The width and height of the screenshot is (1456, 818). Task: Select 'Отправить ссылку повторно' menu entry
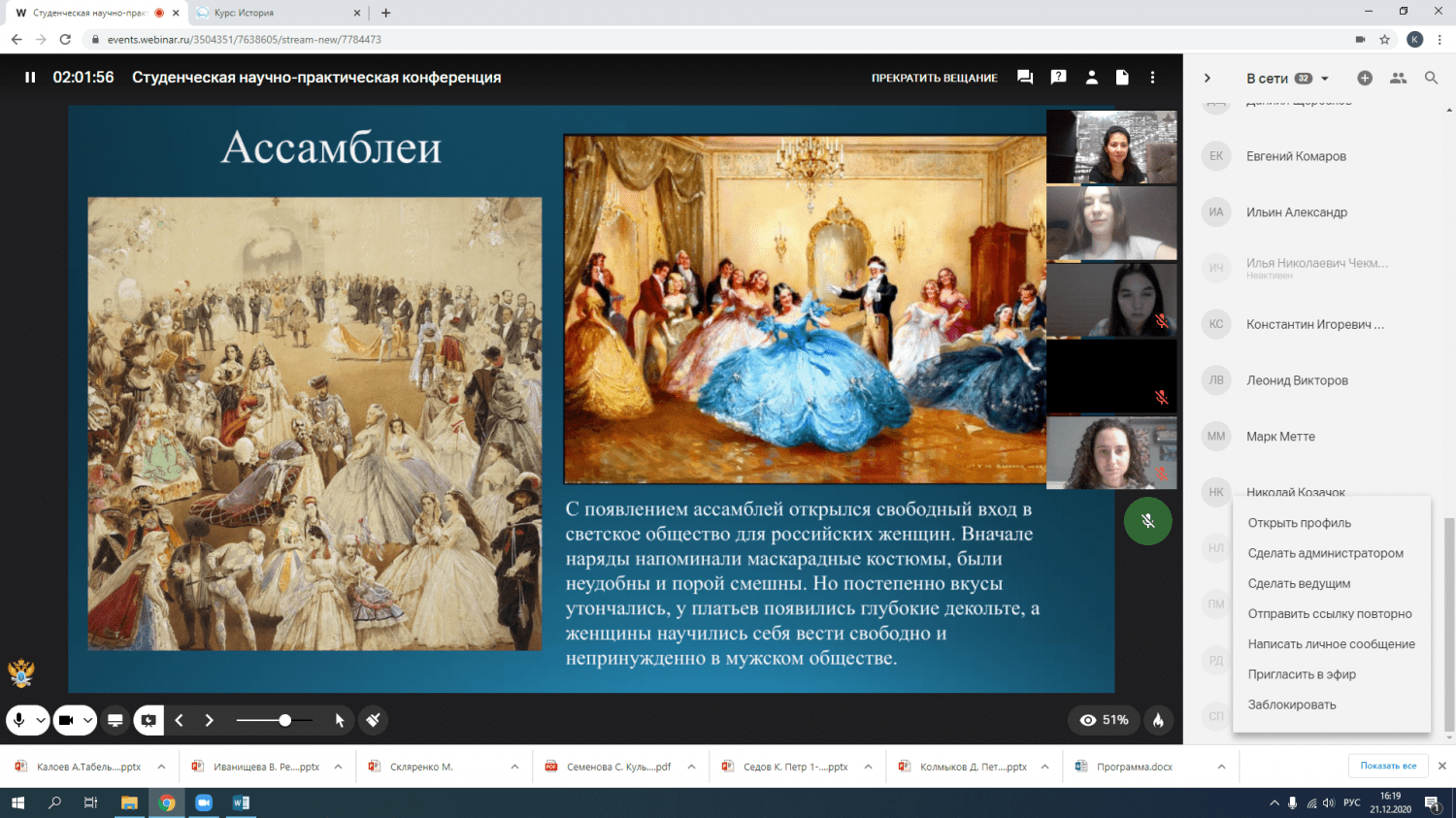tap(1332, 613)
